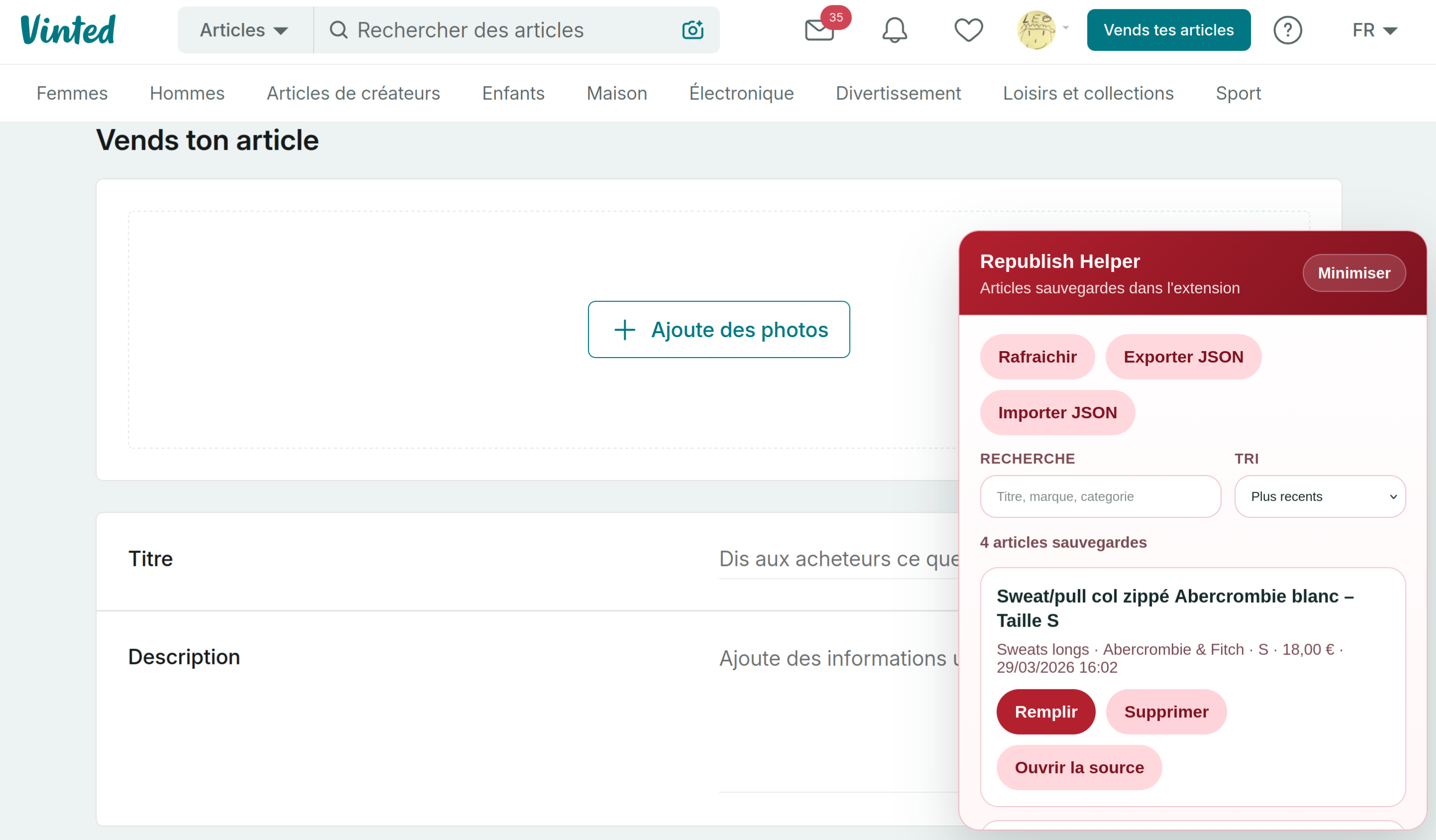This screenshot has height=840, width=1436.
Task: Click the Titre input field
Action: pyautogui.click(x=839, y=559)
